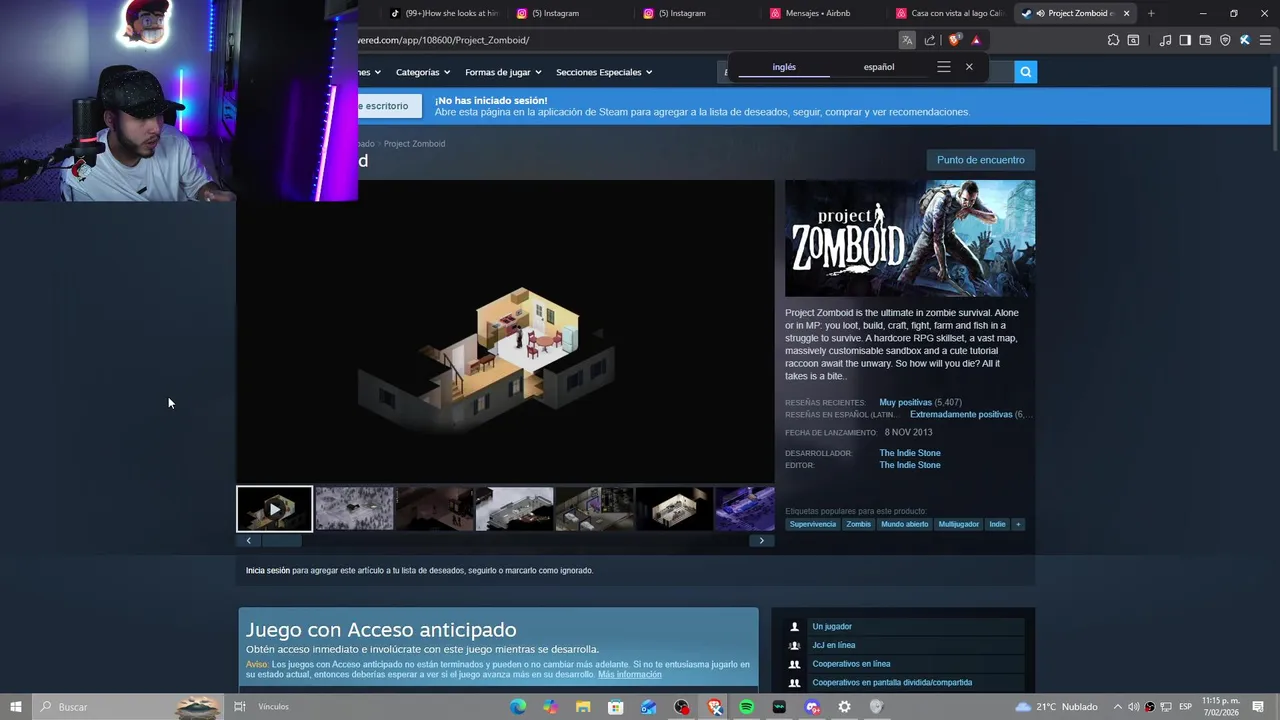Select inglés tab in translate popup

[784, 67]
